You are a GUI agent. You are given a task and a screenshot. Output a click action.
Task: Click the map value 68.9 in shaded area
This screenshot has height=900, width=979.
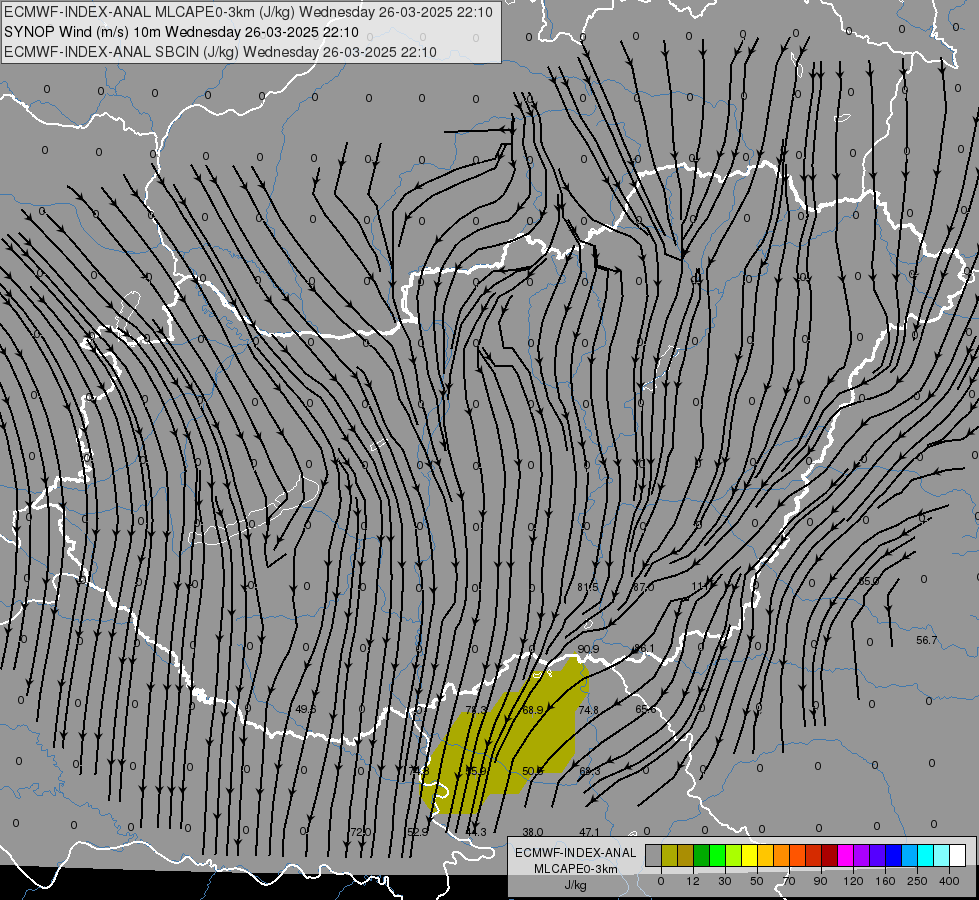click(532, 710)
